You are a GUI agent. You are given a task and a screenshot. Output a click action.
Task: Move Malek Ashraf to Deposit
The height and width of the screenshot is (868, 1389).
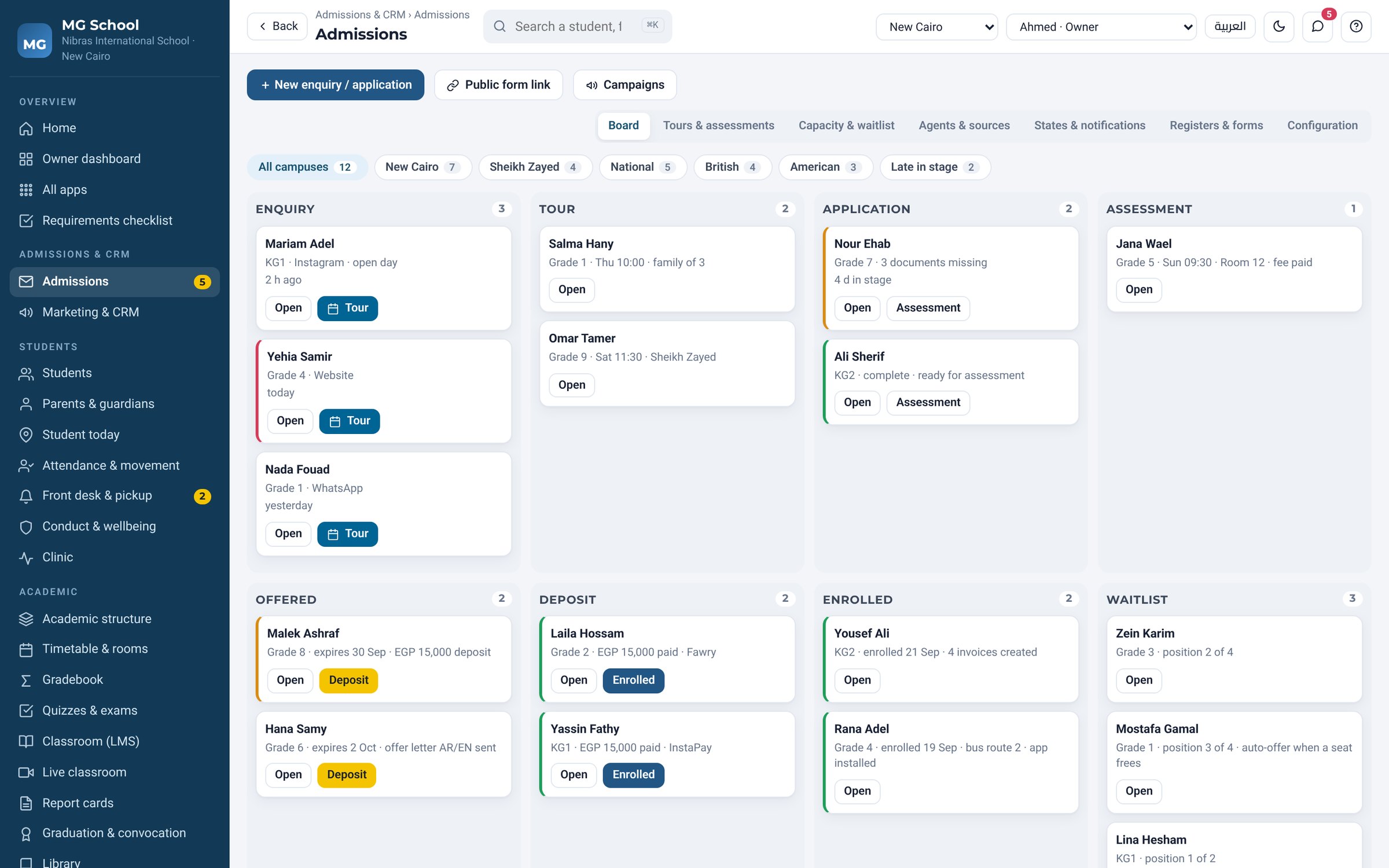click(x=348, y=681)
